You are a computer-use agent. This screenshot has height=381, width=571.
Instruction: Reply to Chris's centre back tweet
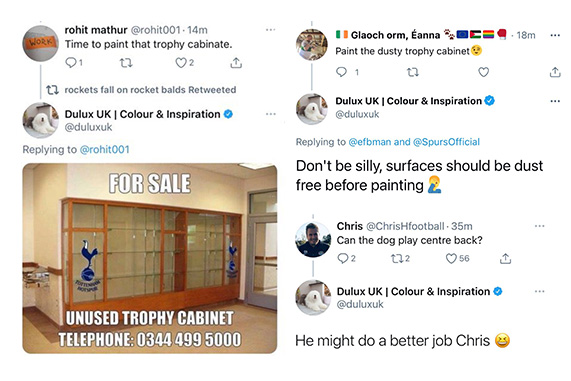pos(343,259)
